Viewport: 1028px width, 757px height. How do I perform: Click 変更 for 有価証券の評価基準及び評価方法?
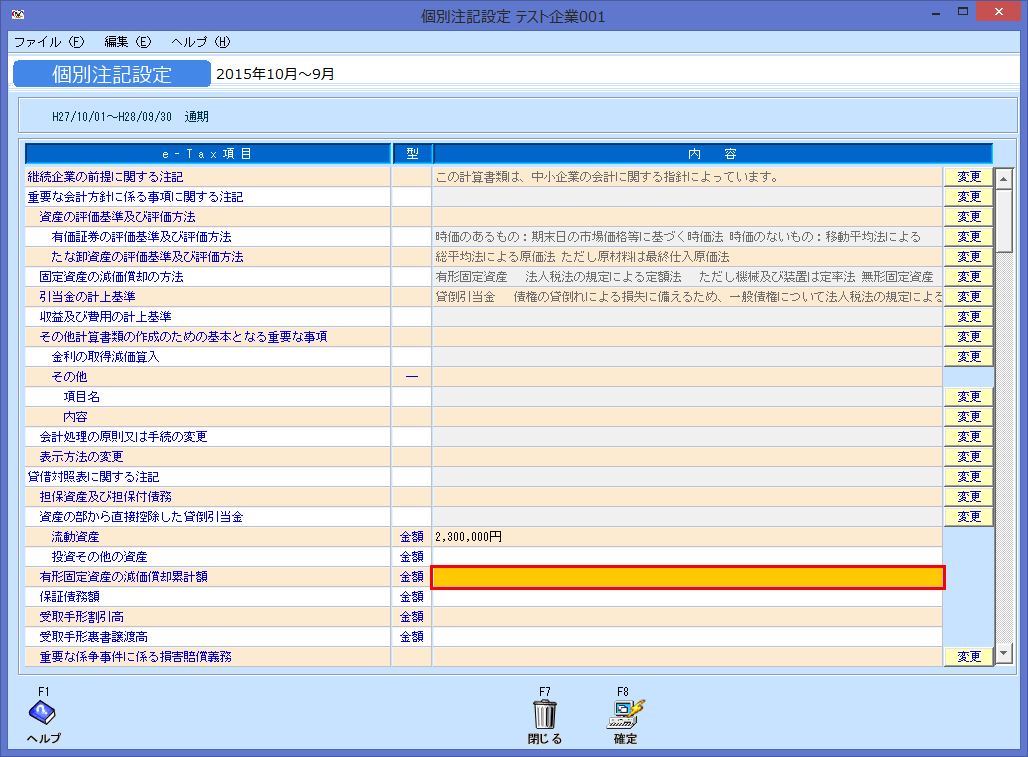click(x=967, y=236)
